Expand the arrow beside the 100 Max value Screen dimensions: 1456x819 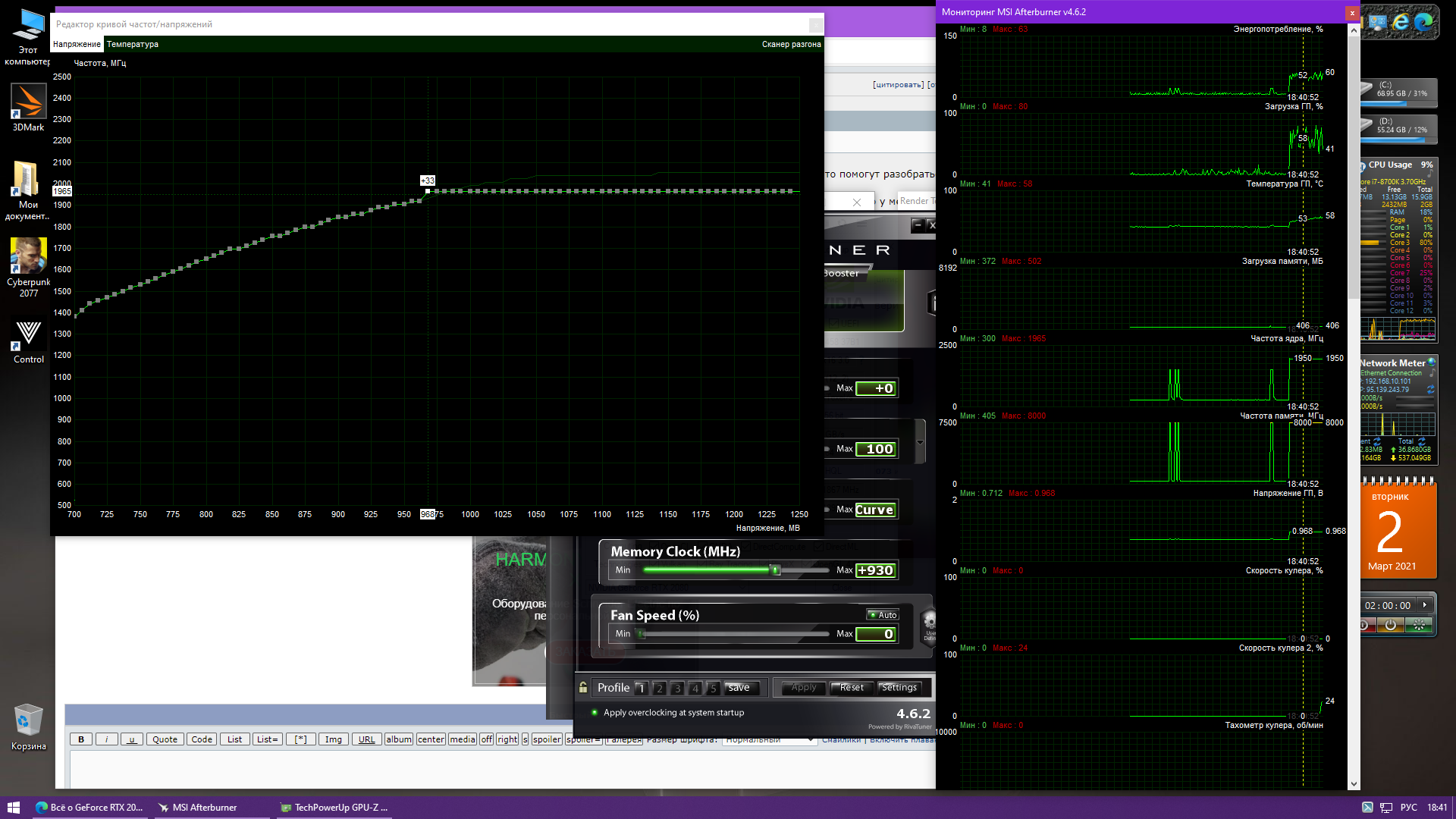(x=920, y=442)
